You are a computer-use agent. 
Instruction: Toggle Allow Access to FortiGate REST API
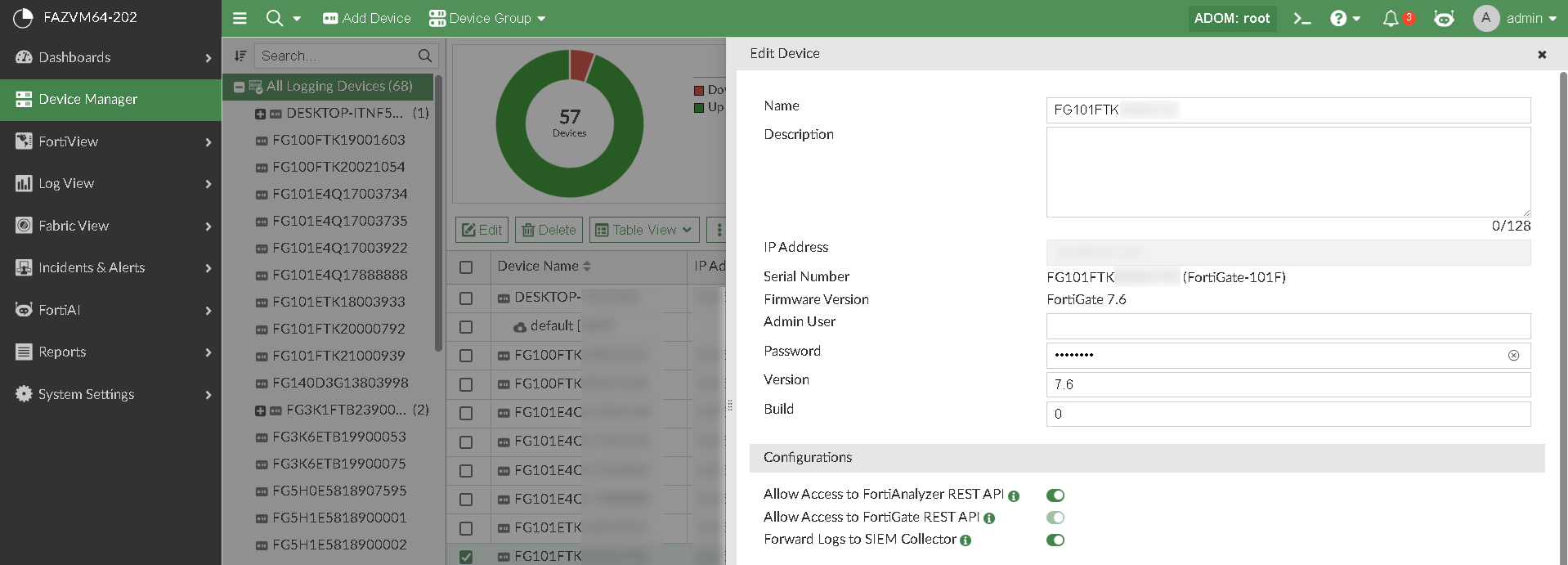[1055, 518]
